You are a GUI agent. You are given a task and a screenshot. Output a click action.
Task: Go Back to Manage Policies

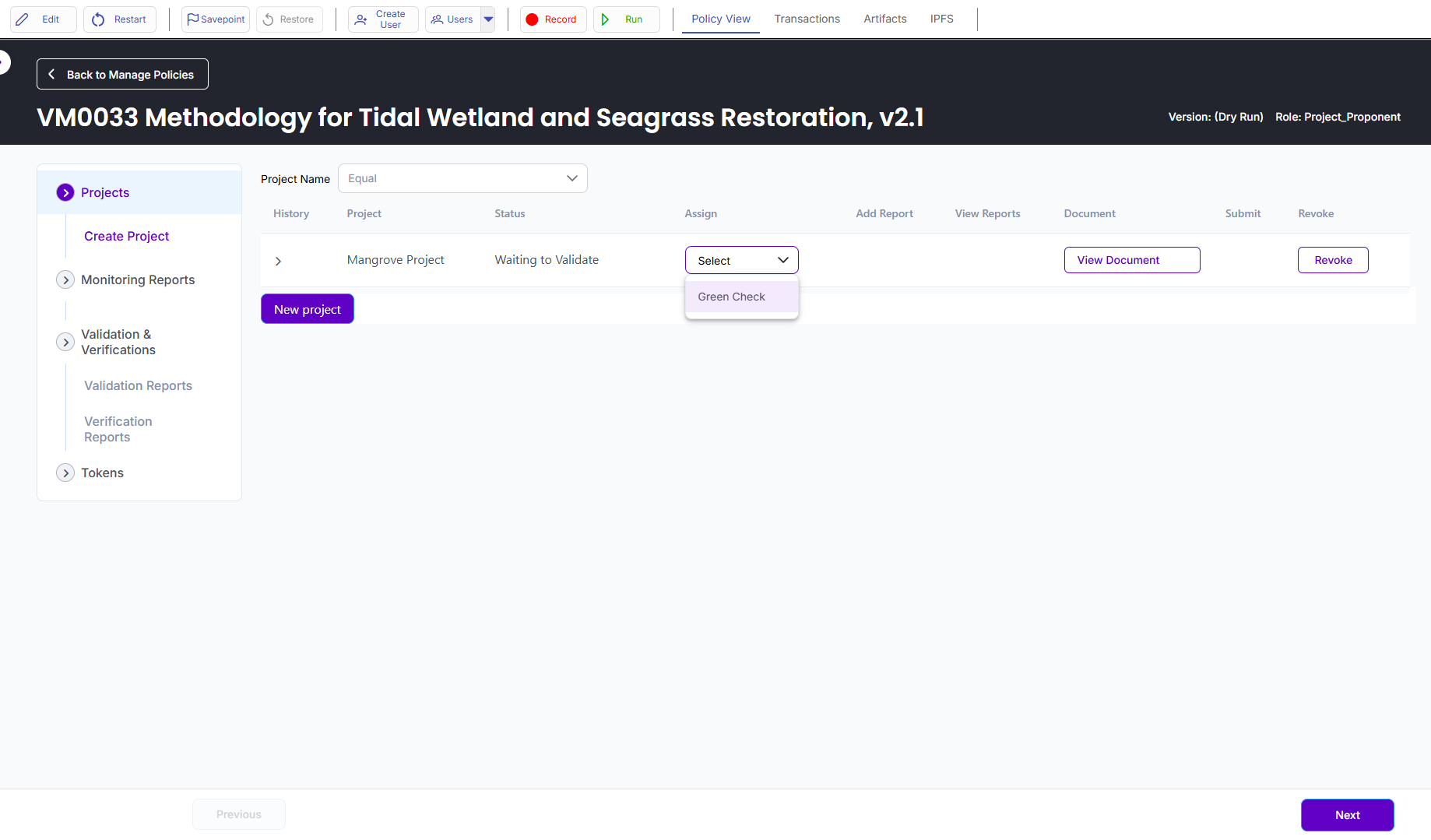tap(122, 75)
